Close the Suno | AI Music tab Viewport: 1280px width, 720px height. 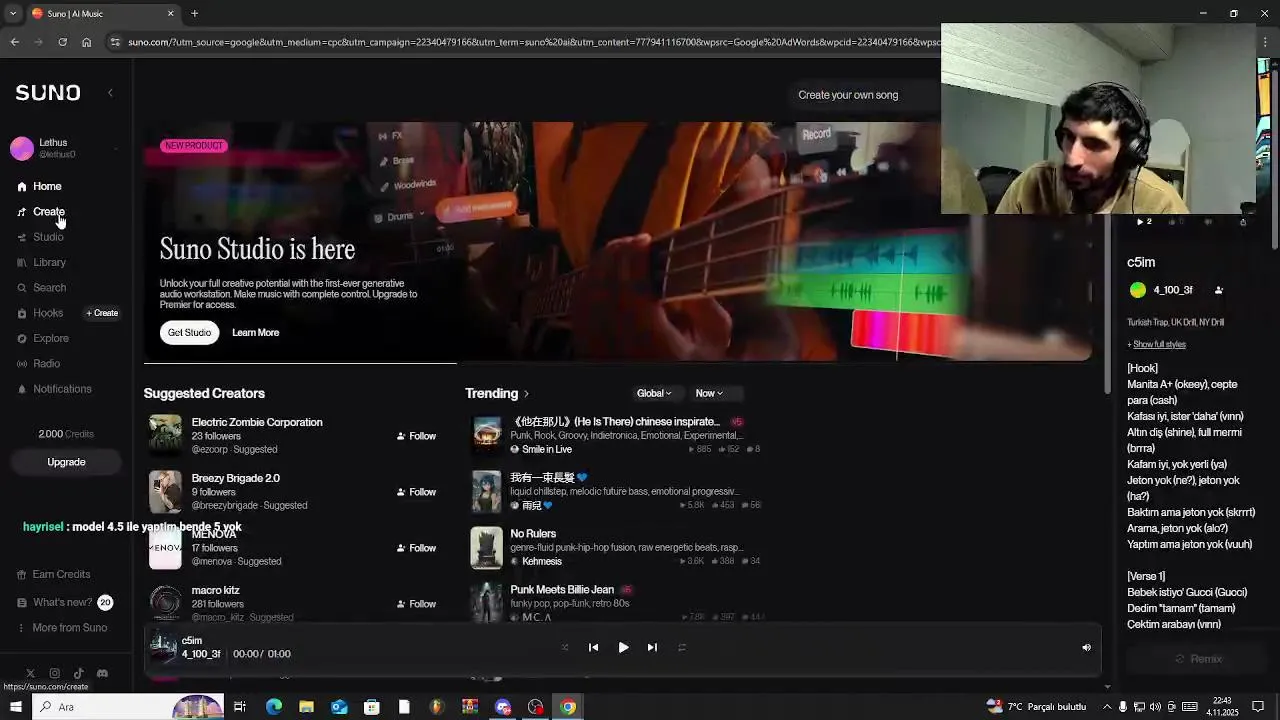coord(170,13)
